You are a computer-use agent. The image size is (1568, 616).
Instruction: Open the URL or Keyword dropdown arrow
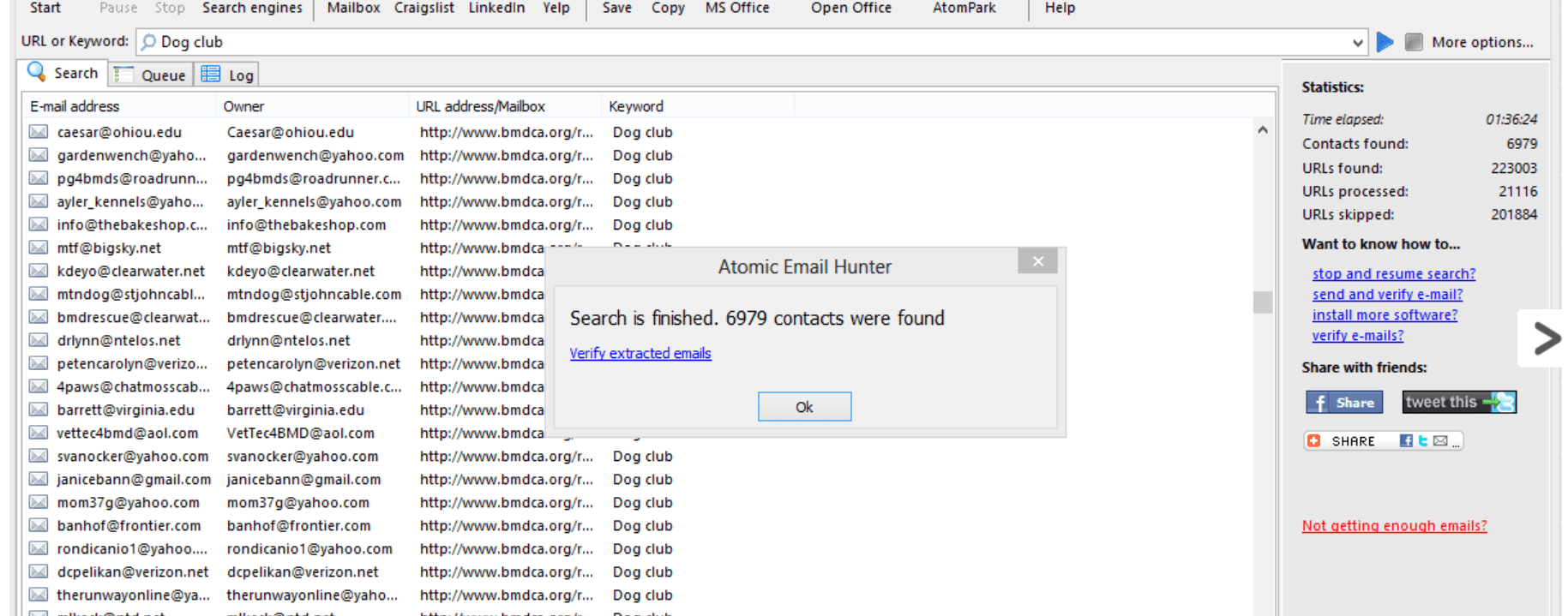pos(1357,42)
